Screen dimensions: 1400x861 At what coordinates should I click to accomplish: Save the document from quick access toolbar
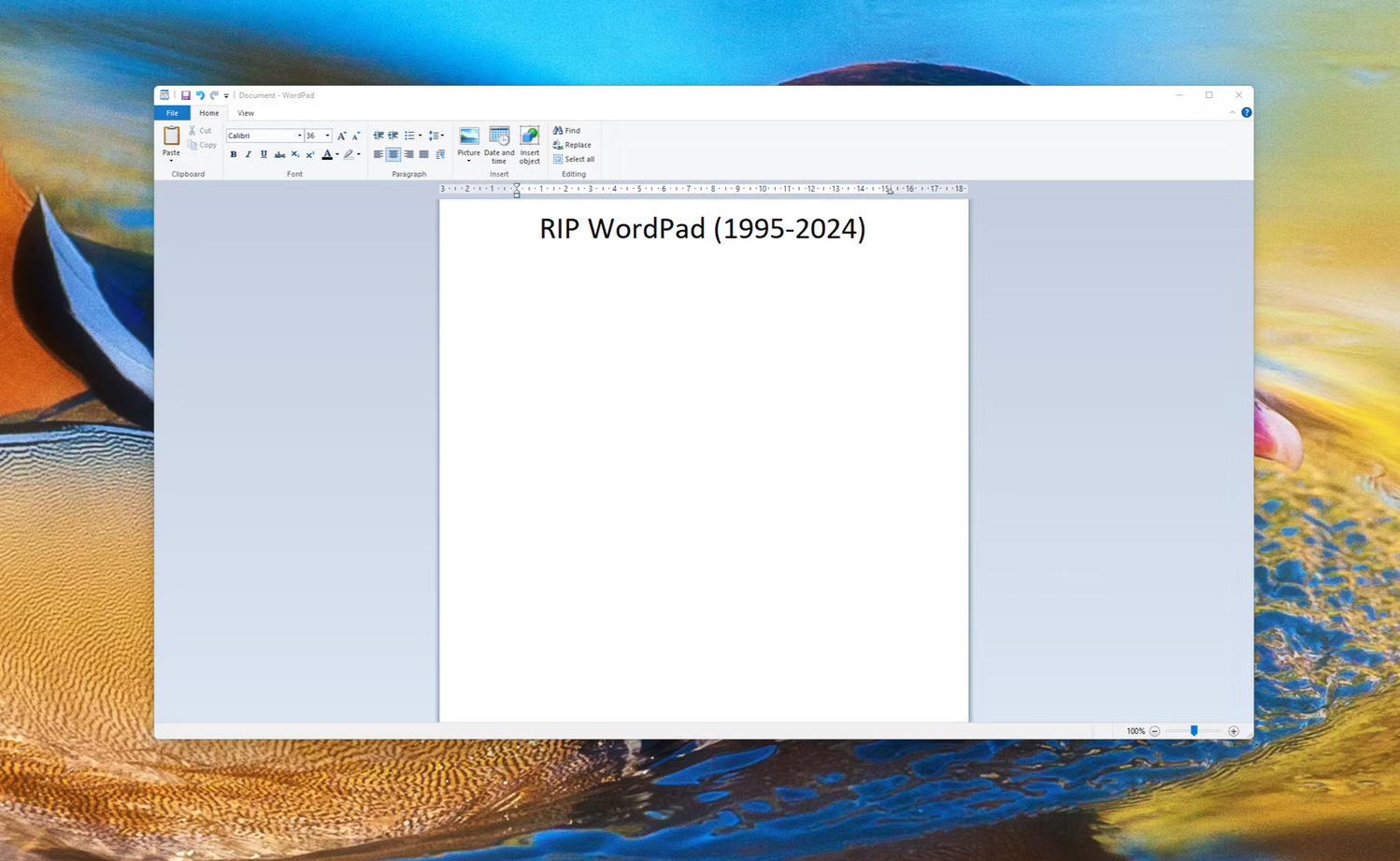coord(185,95)
